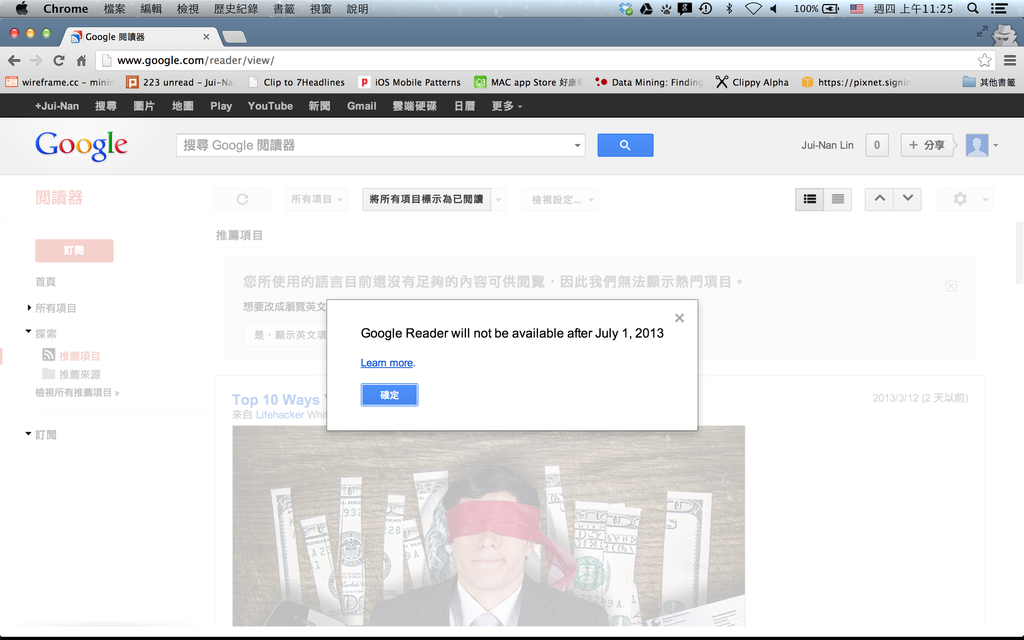This screenshot has width=1024, height=640.
Task: Enter fullscreen with the arrows icon
Action: pos(982,31)
